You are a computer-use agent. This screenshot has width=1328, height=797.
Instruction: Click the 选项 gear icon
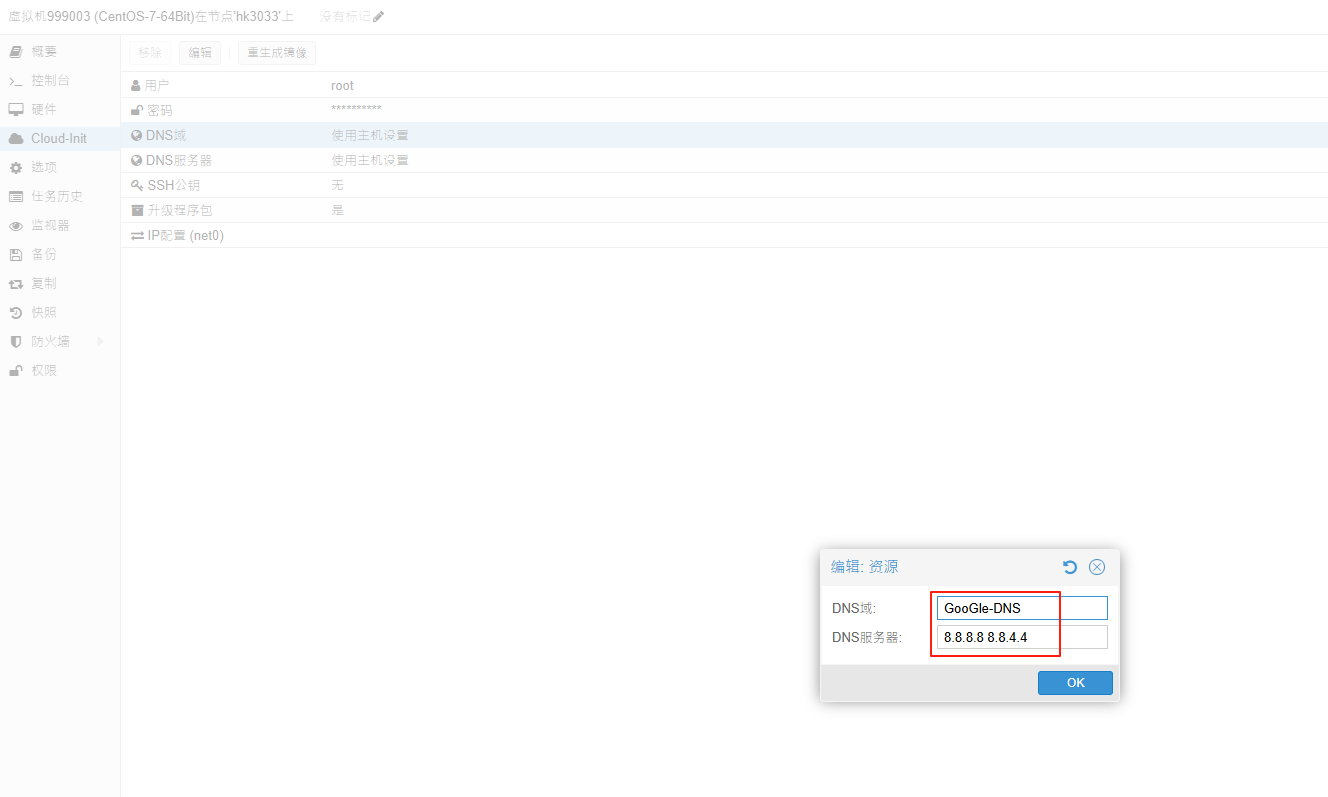[16, 168]
